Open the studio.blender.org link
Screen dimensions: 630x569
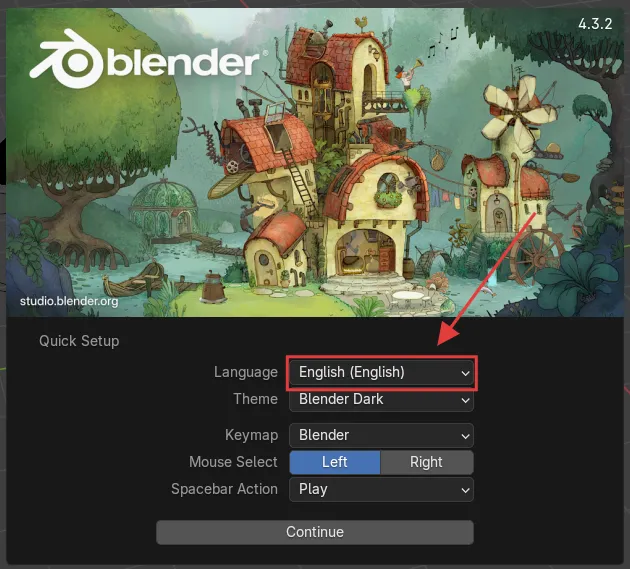69,301
